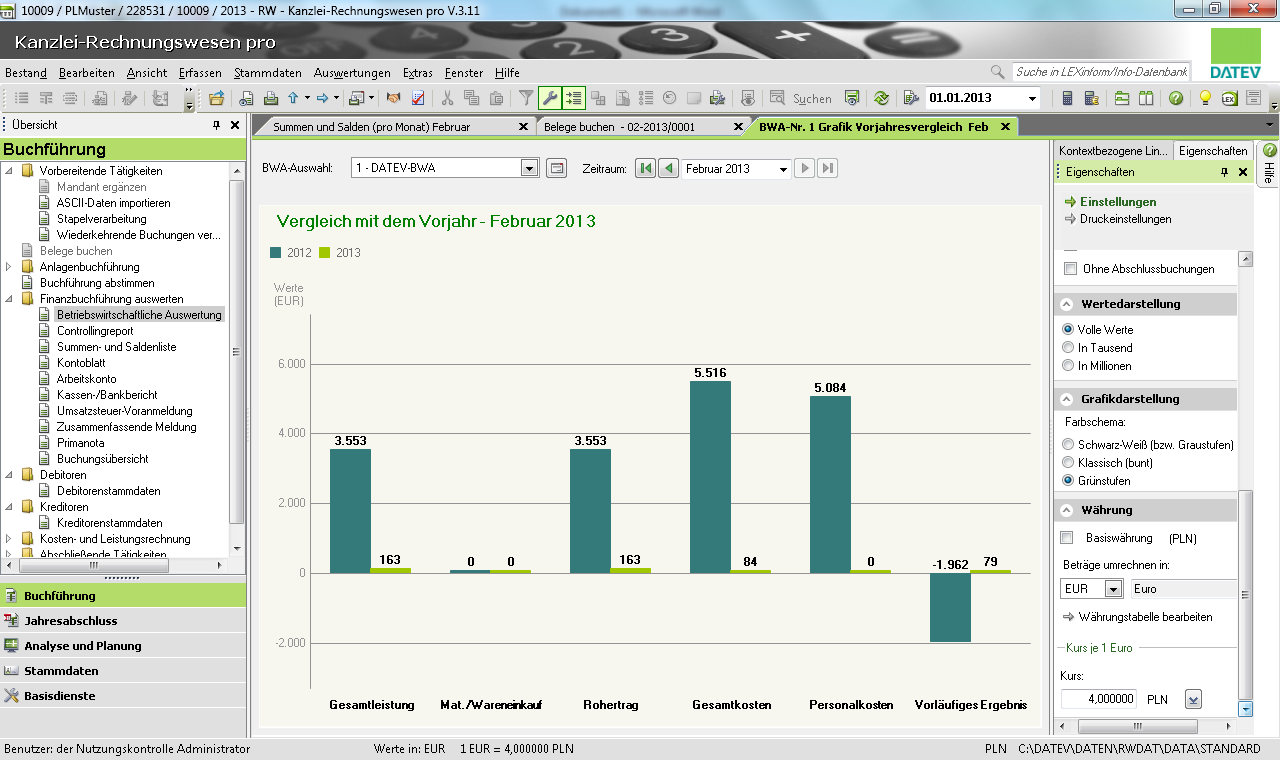This screenshot has width=1280, height=760.
Task: Pin the Eigenschaften panel
Action: [x=1224, y=172]
